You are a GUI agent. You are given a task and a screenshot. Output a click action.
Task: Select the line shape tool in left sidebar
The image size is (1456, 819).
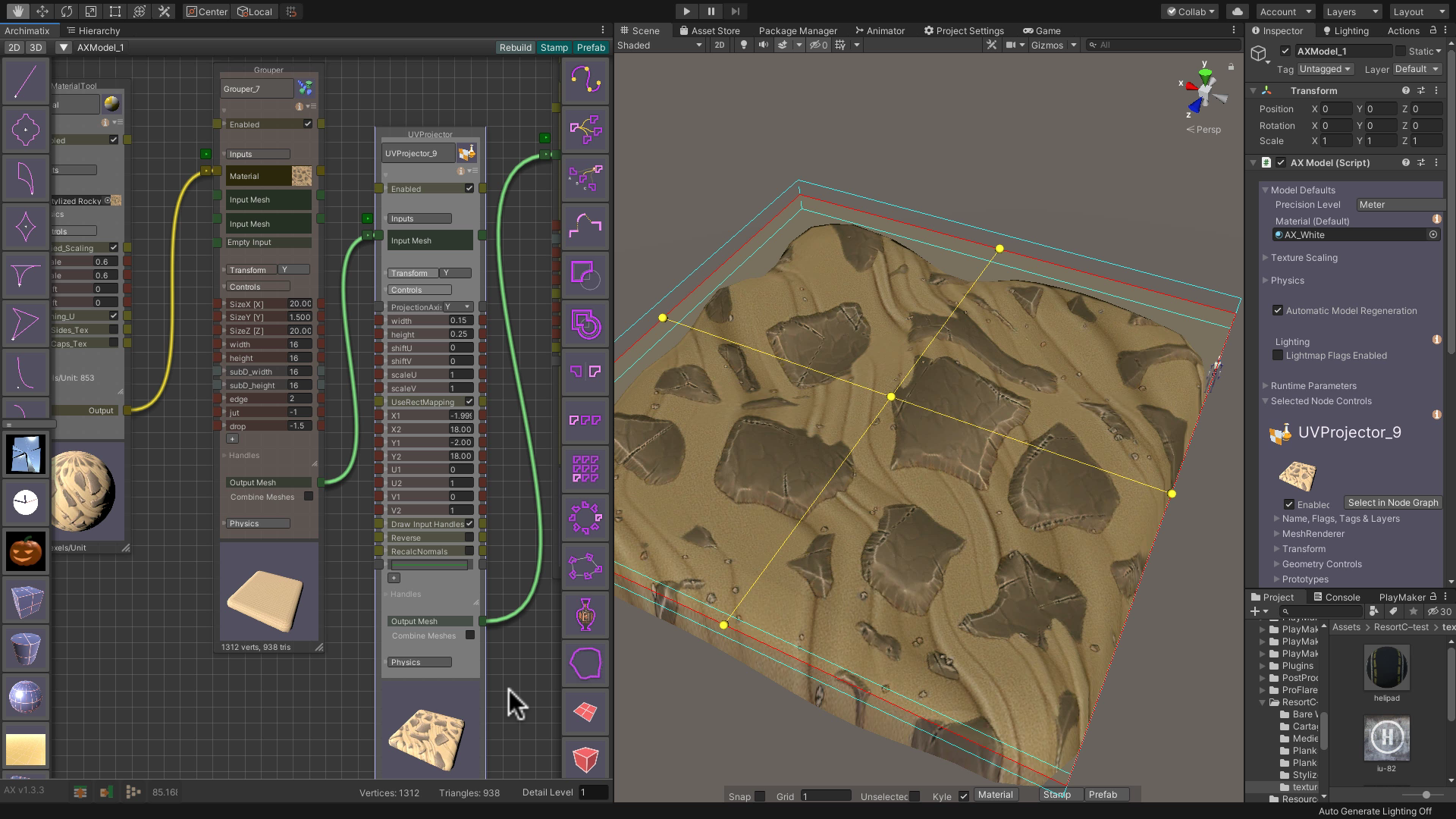(x=26, y=82)
